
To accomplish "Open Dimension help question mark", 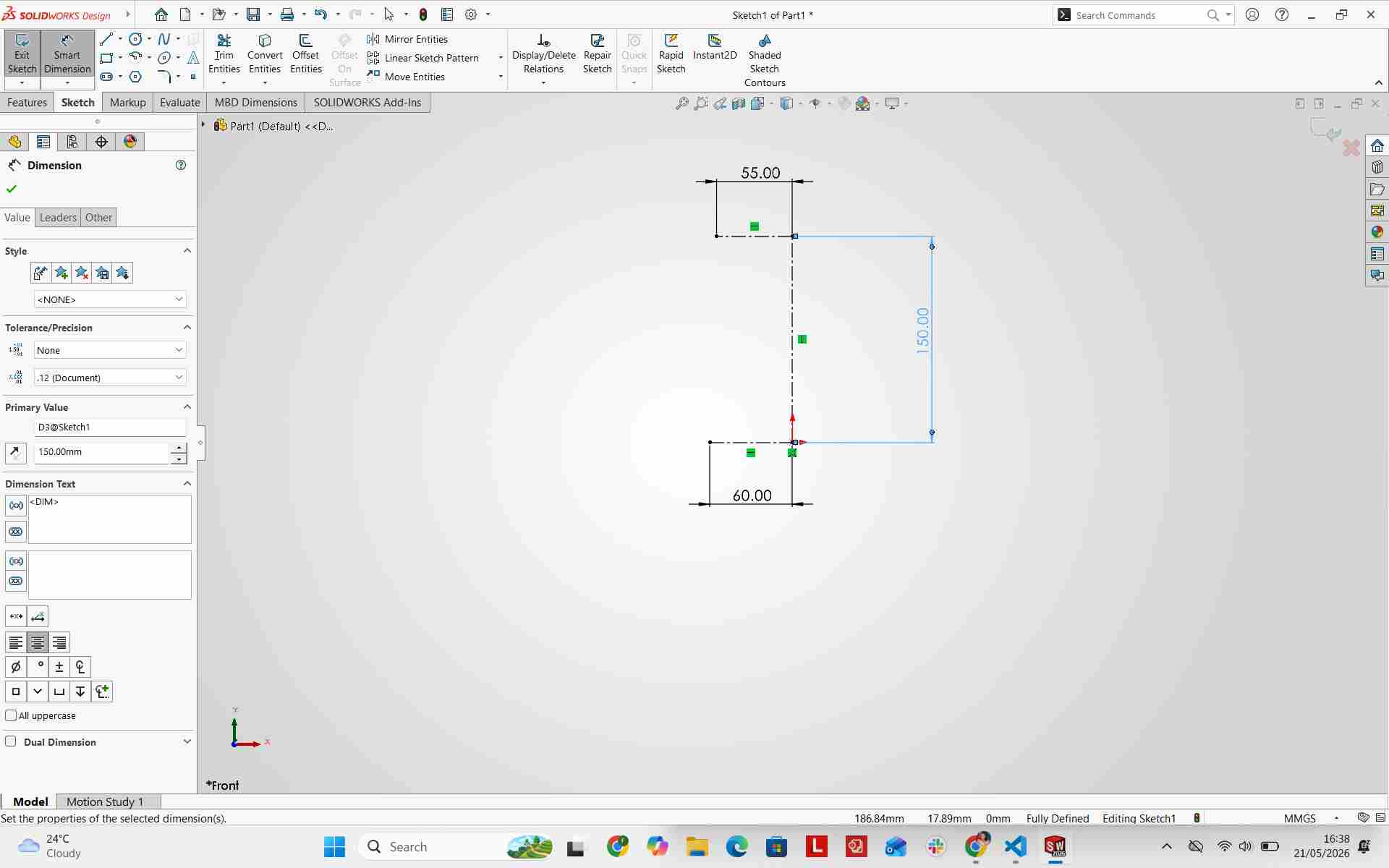I will click(x=181, y=165).
